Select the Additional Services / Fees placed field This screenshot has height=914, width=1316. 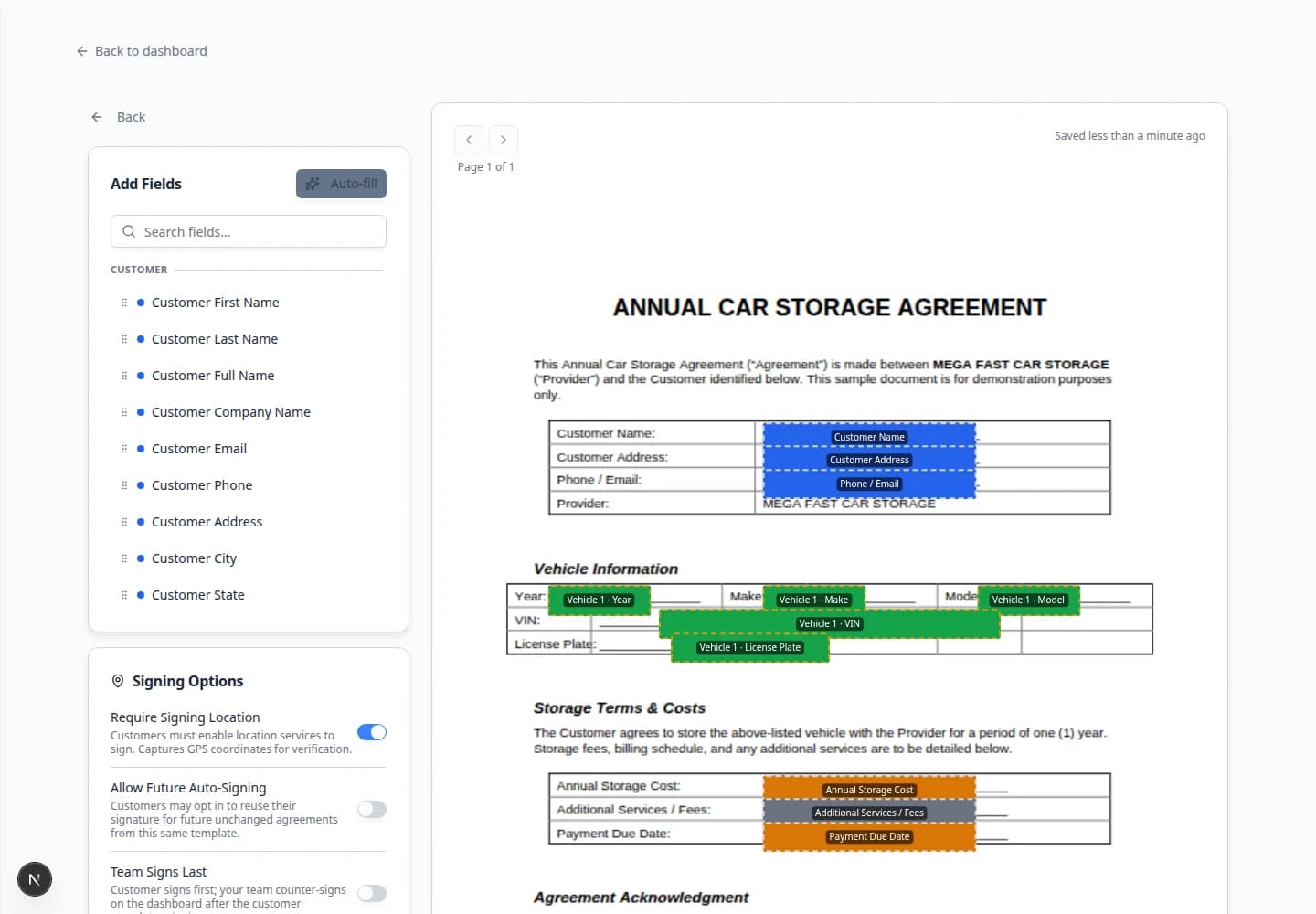point(869,812)
